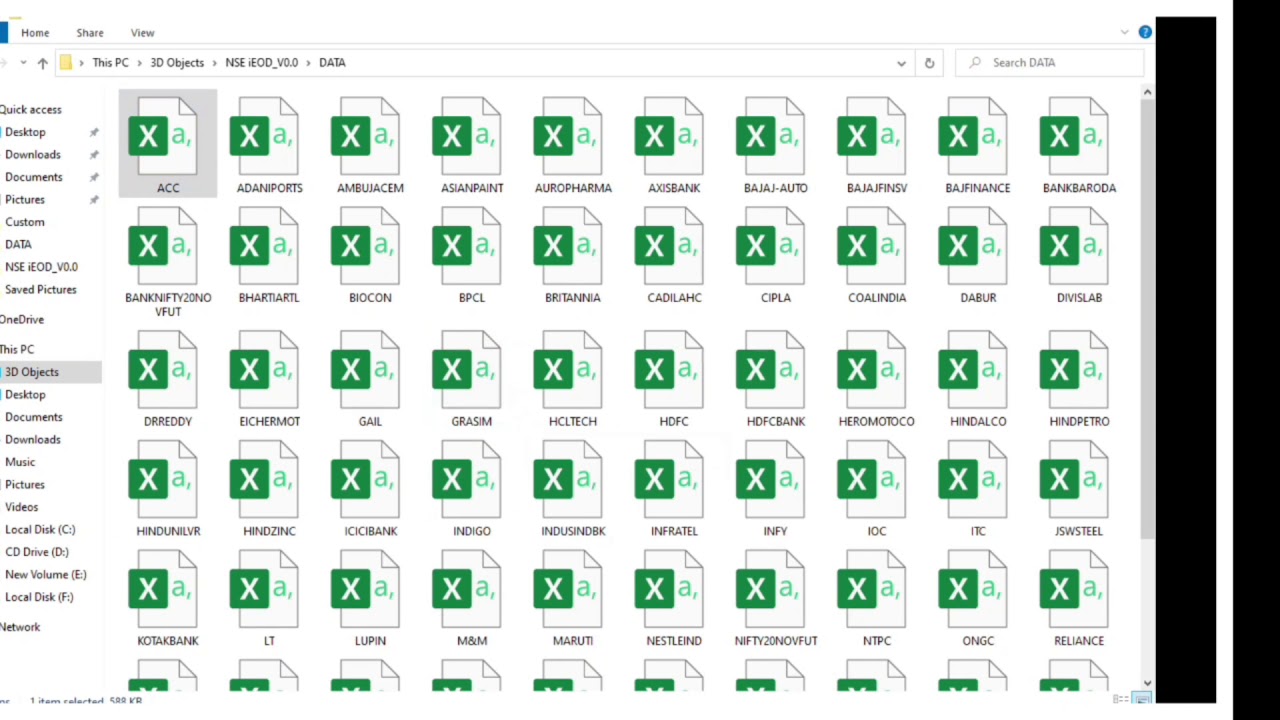Select 3D Objects in navigation pane
Image resolution: width=1280 pixels, height=720 pixels.
pyautogui.click(x=32, y=372)
